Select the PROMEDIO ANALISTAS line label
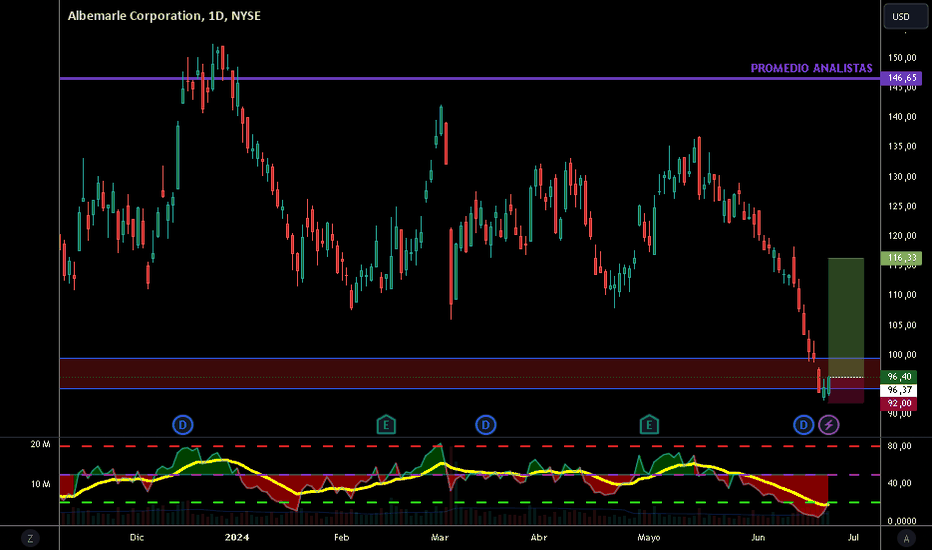 point(811,68)
